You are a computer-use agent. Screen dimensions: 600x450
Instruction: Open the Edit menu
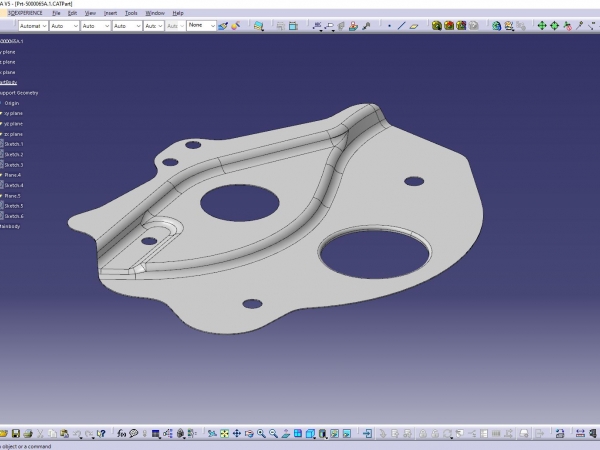click(72, 13)
